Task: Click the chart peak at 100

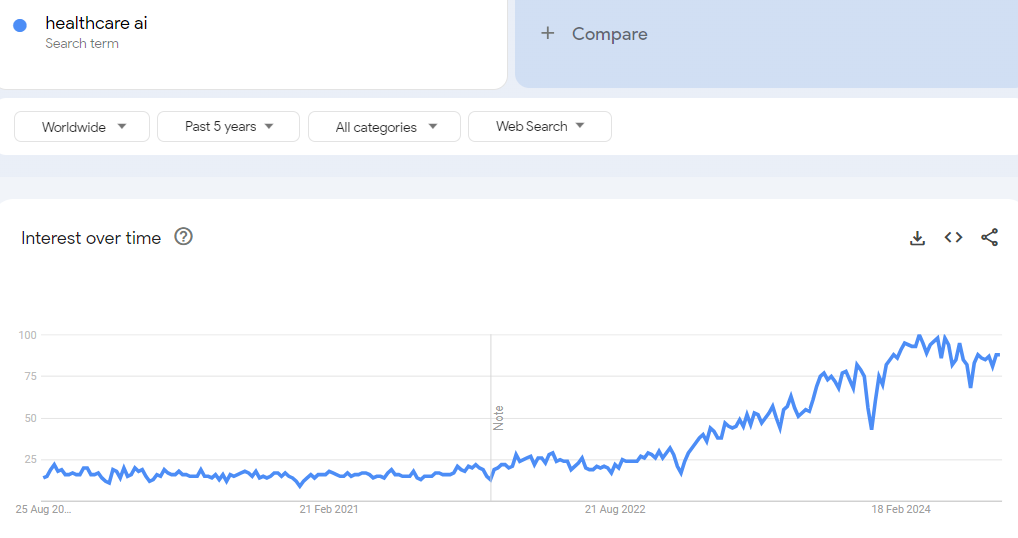Action: (919, 336)
